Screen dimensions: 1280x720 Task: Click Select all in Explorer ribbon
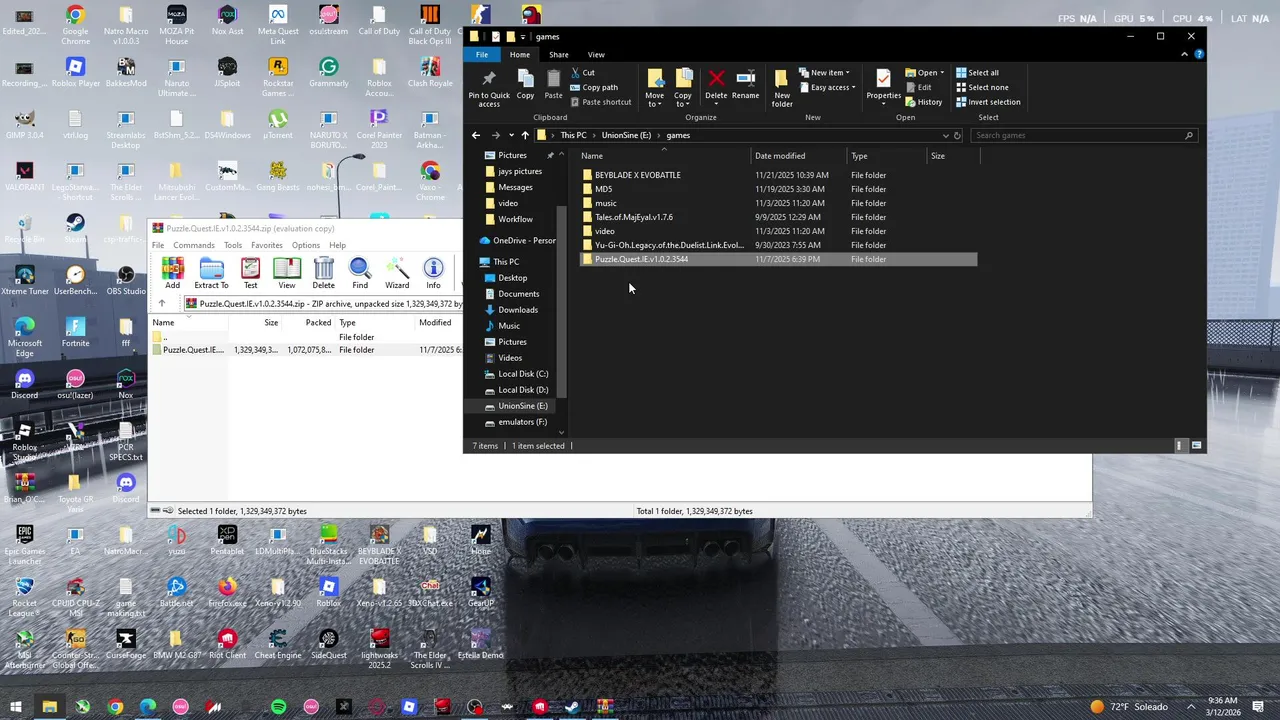pos(977,73)
